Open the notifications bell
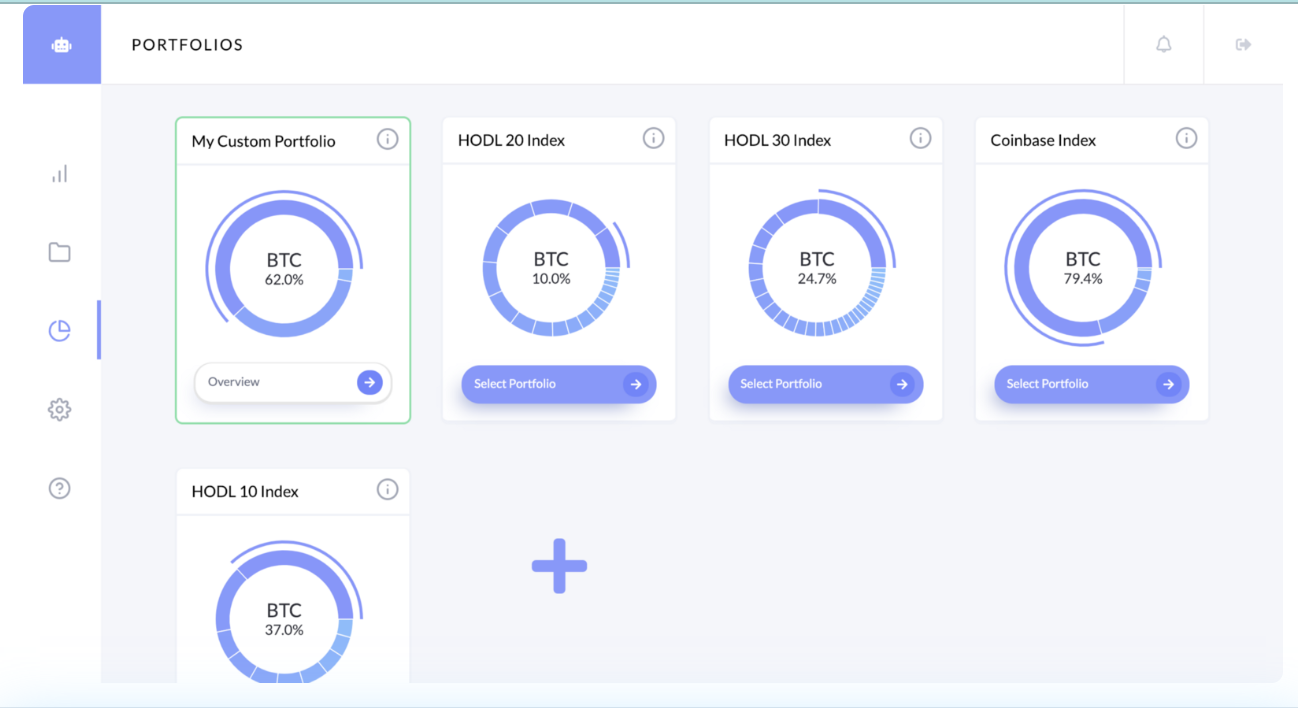 pos(1164,44)
